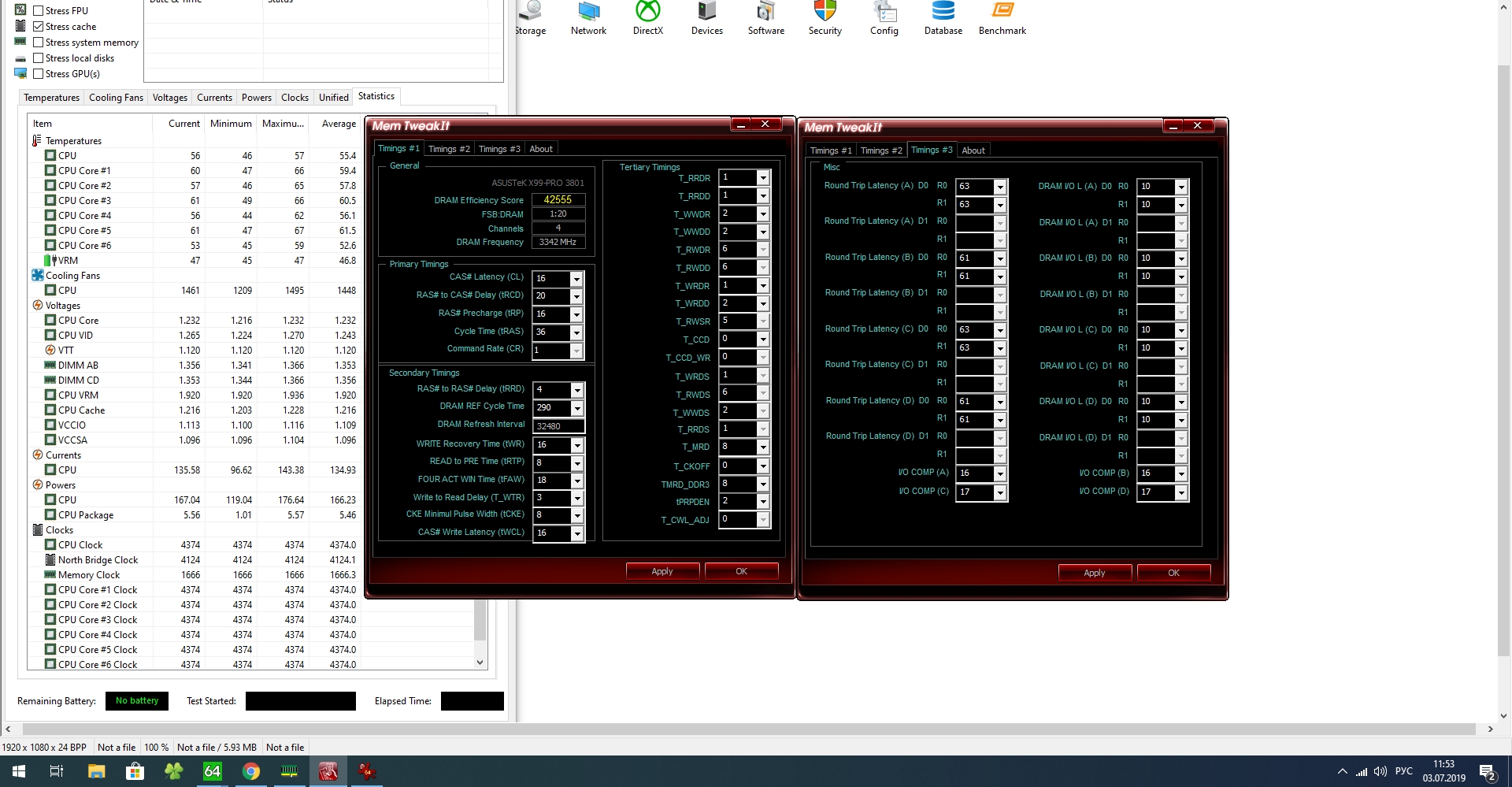Open File Explorer from the taskbar
The height and width of the screenshot is (787, 1512).
click(x=96, y=771)
